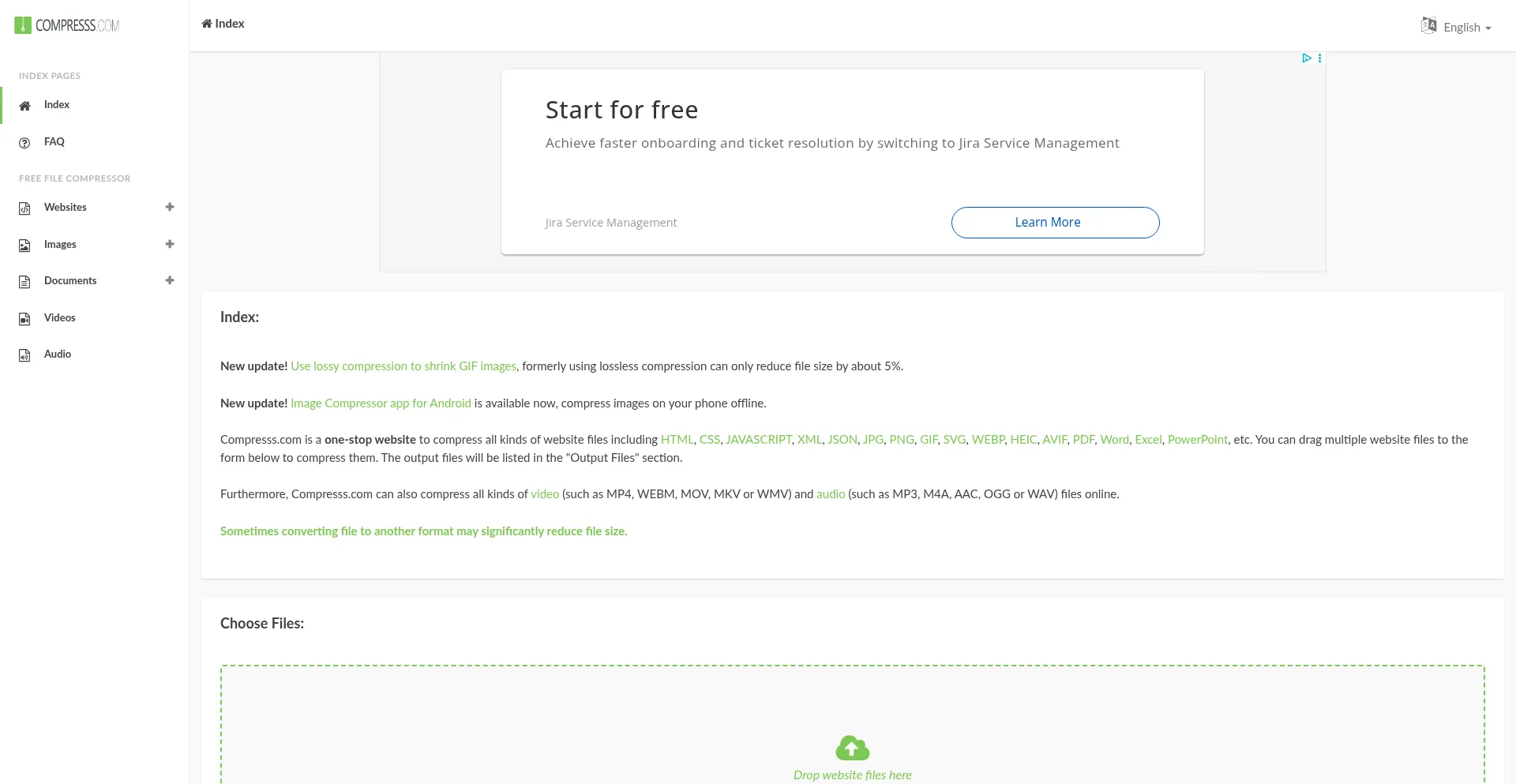Click the Audio file icon in sidebar
The width and height of the screenshot is (1516, 784).
coord(24,355)
